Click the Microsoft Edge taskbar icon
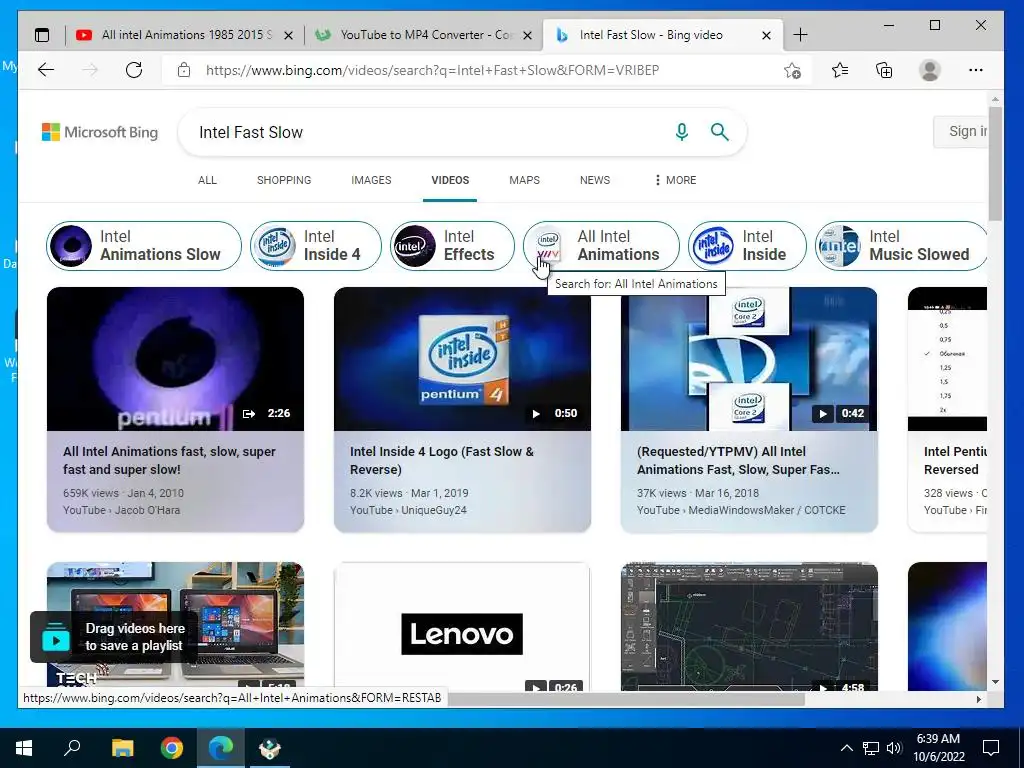 tap(221, 748)
